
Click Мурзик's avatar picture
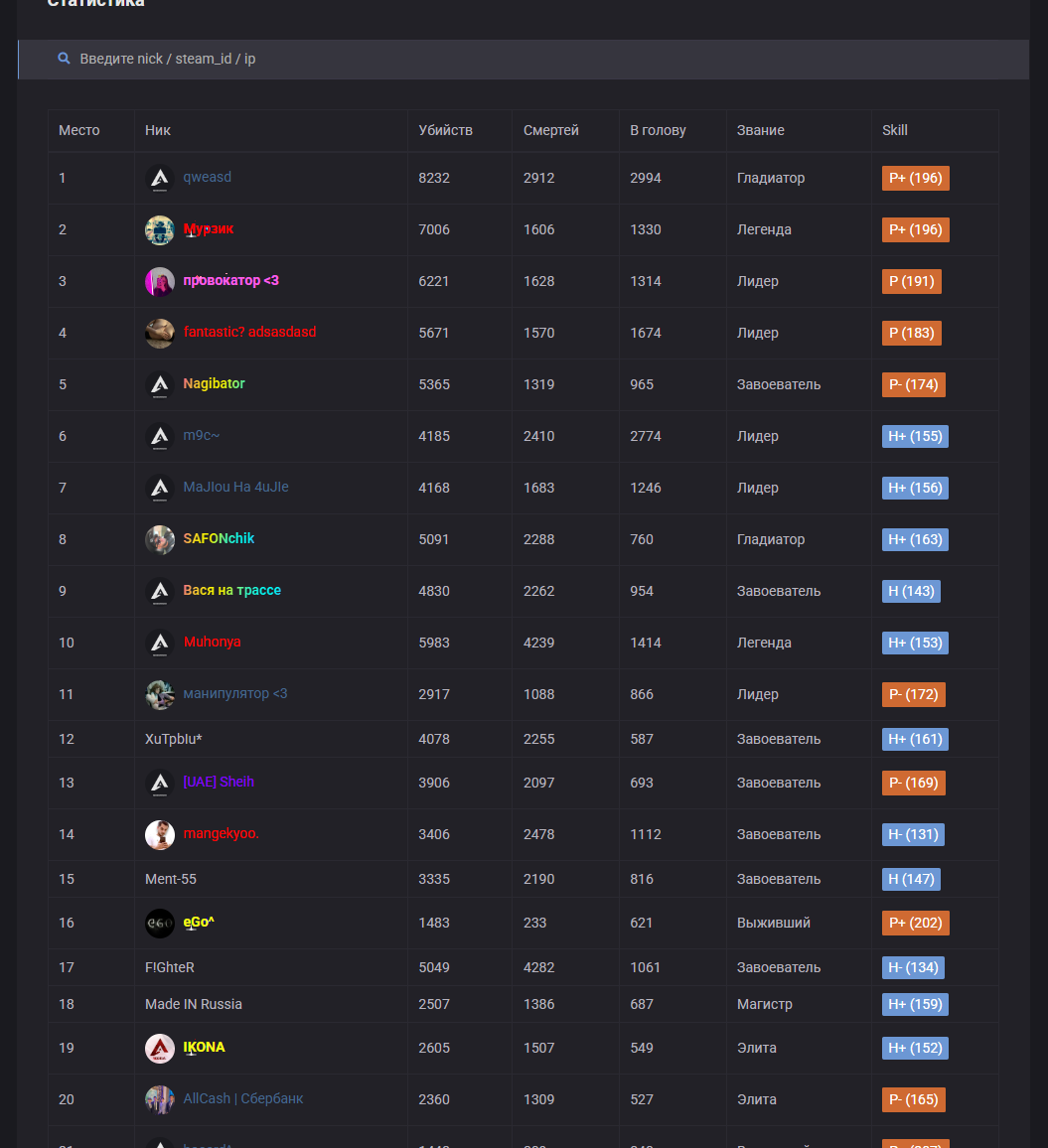[x=160, y=230]
